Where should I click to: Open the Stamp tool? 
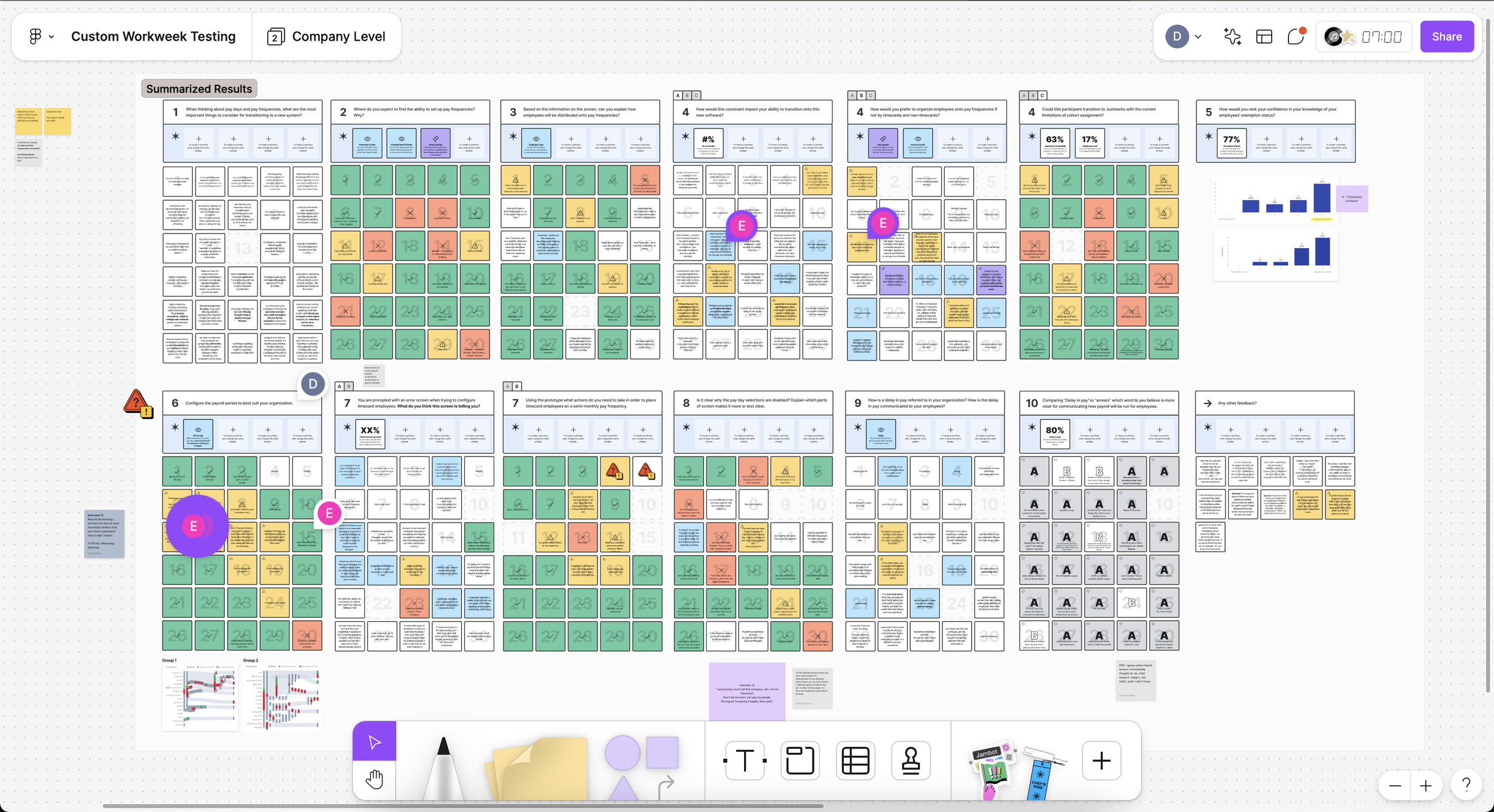coord(911,761)
